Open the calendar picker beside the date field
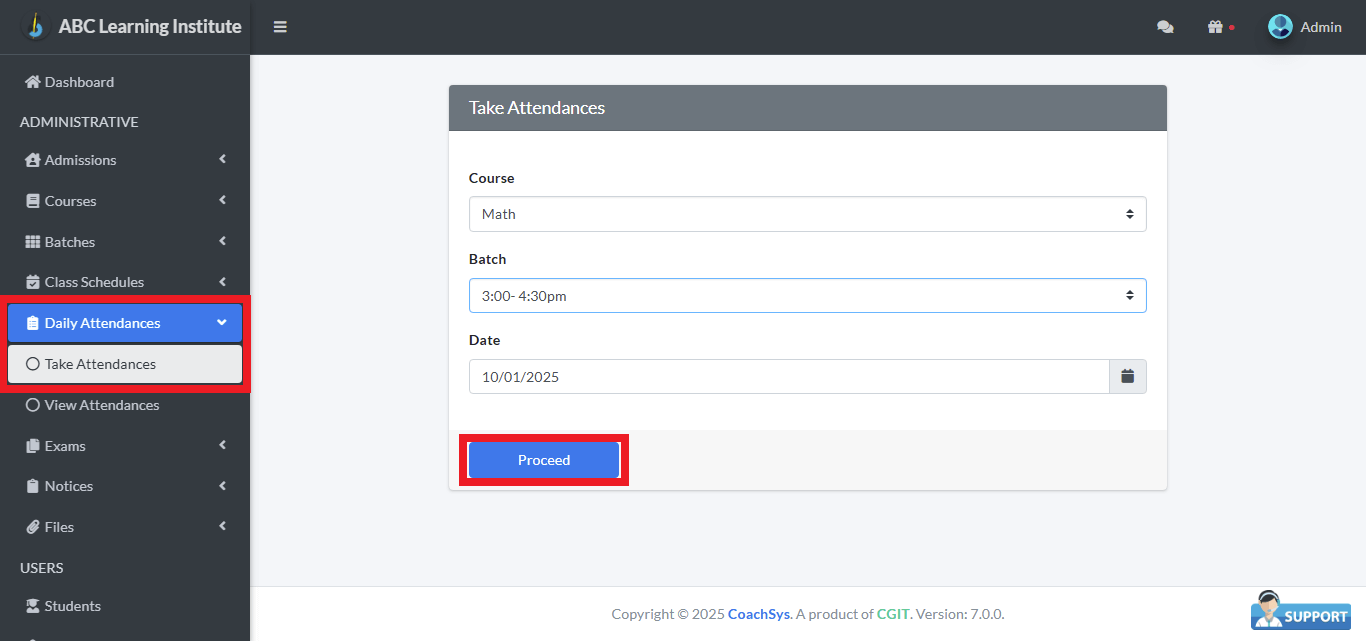Viewport: 1366px width, 641px height. pyautogui.click(x=1127, y=376)
